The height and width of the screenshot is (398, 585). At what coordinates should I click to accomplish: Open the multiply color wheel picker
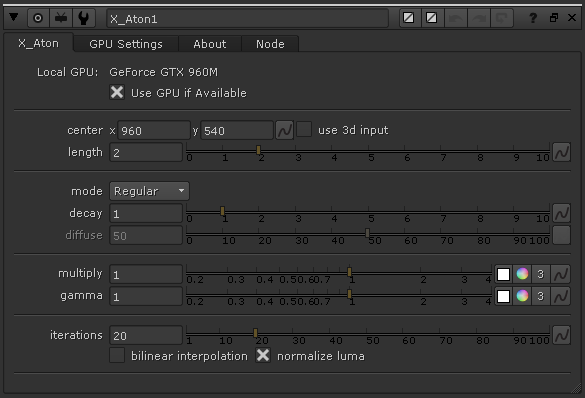point(522,274)
